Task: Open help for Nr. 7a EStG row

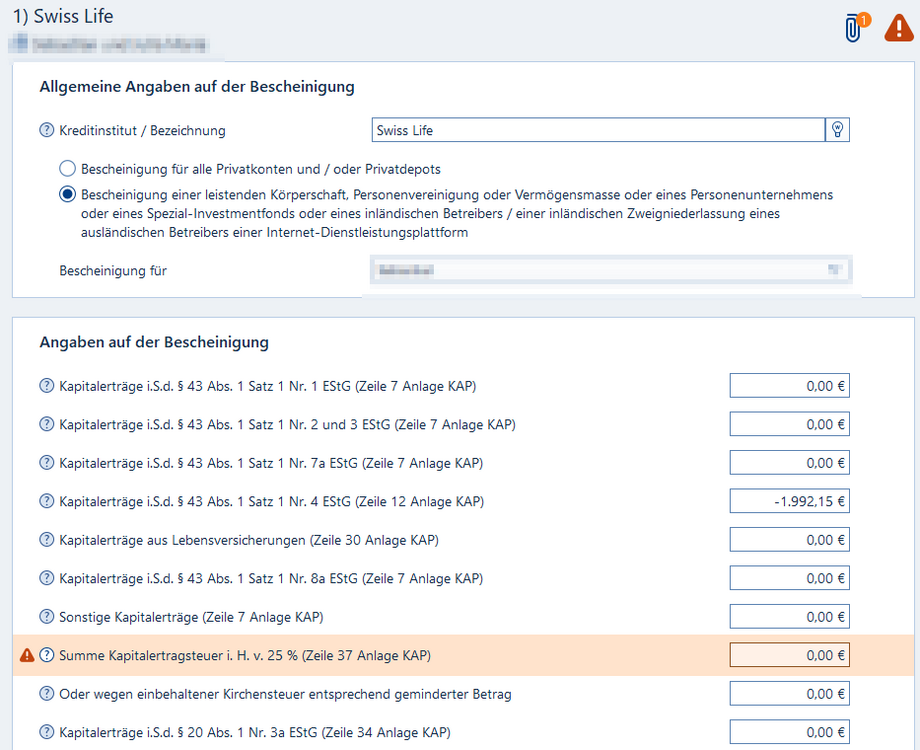Action: (46, 463)
